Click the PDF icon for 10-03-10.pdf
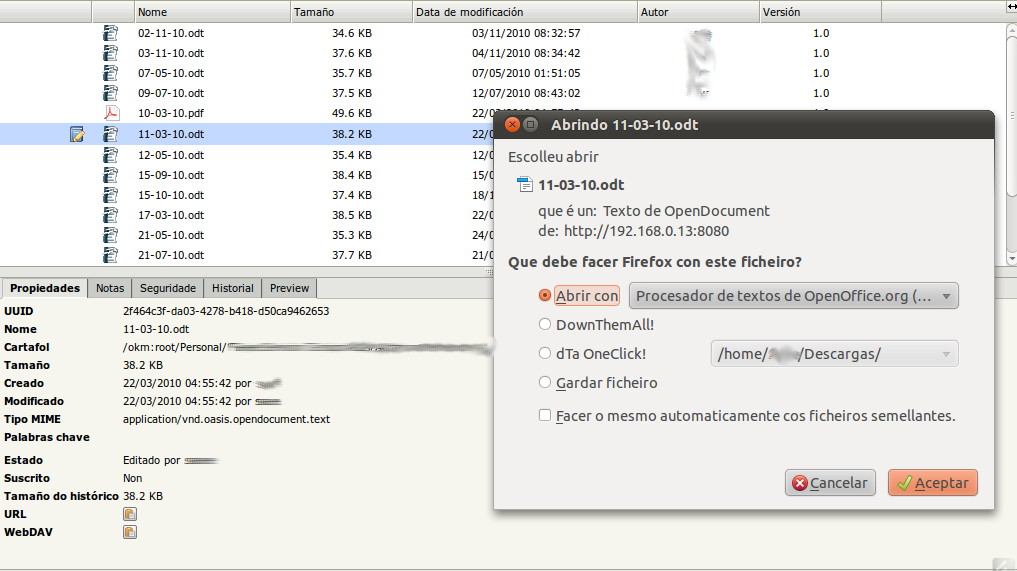The height and width of the screenshot is (571, 1017). click(112, 113)
